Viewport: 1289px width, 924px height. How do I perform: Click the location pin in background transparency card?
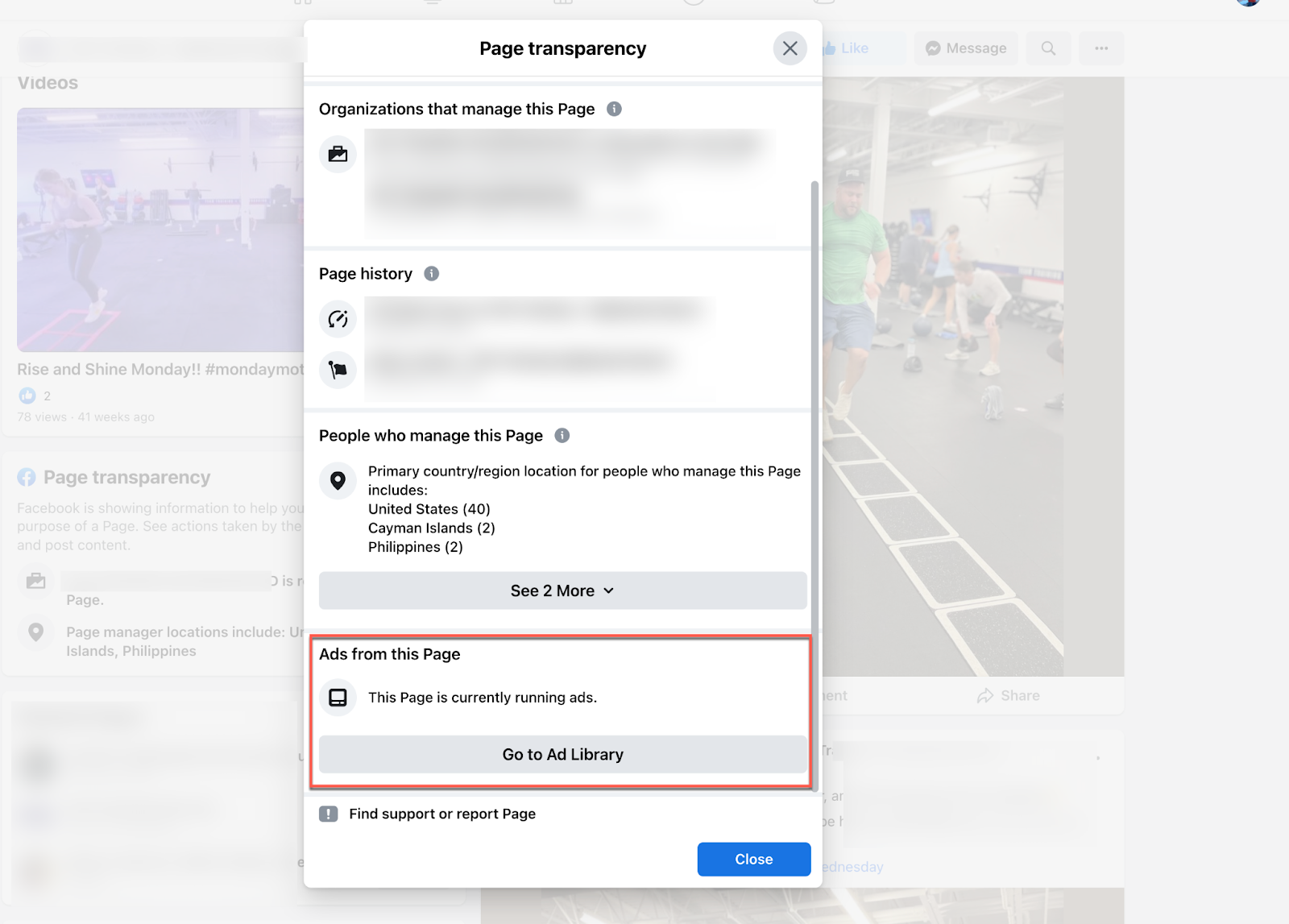click(x=36, y=632)
